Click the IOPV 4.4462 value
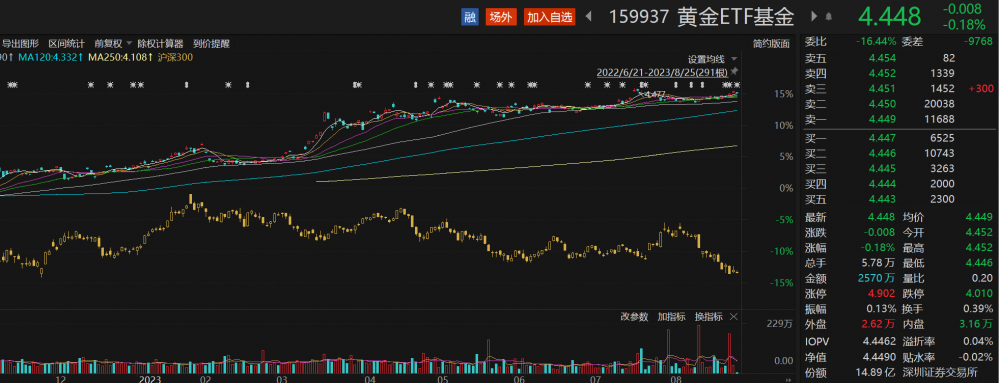999x383 pixels. point(880,342)
